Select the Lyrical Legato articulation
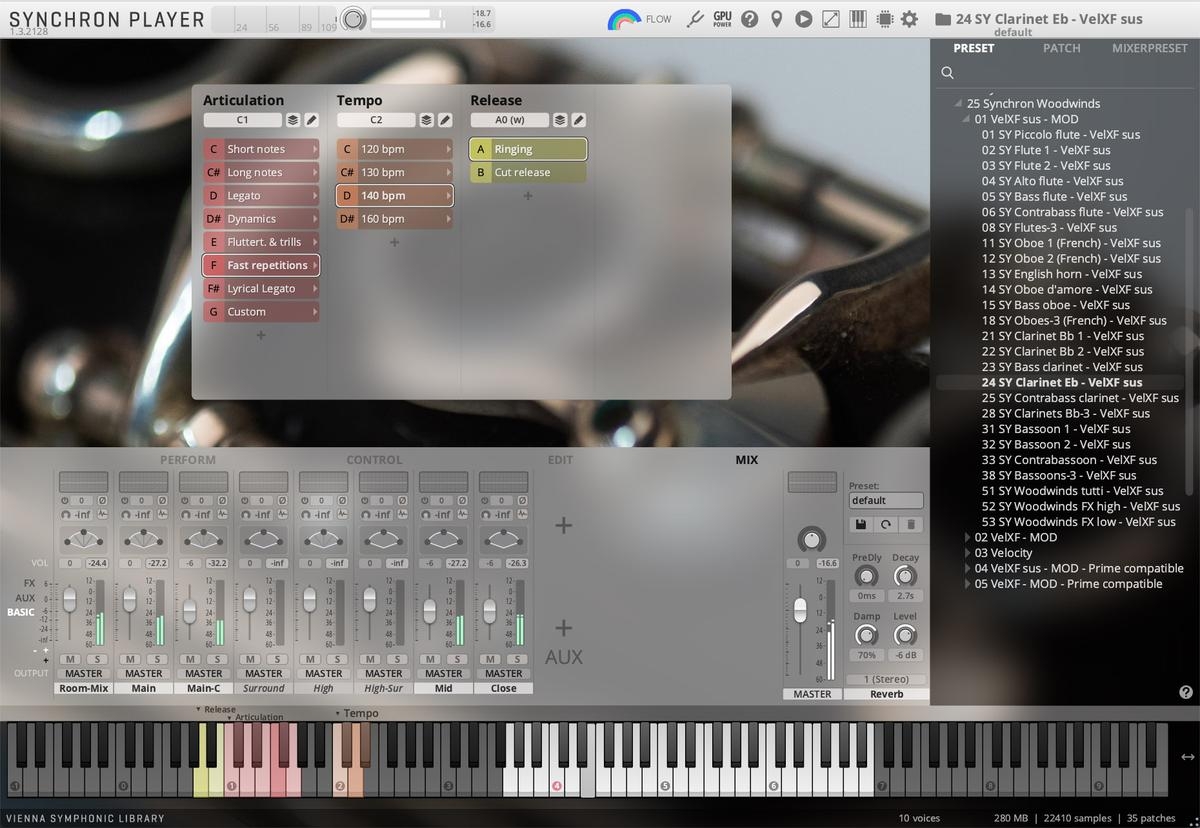Image resolution: width=1200 pixels, height=828 pixels. (x=260, y=289)
